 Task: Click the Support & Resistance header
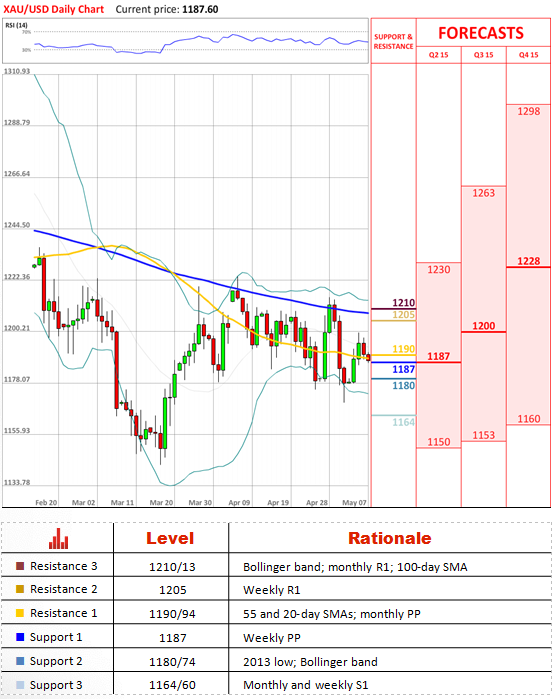[x=393, y=41]
